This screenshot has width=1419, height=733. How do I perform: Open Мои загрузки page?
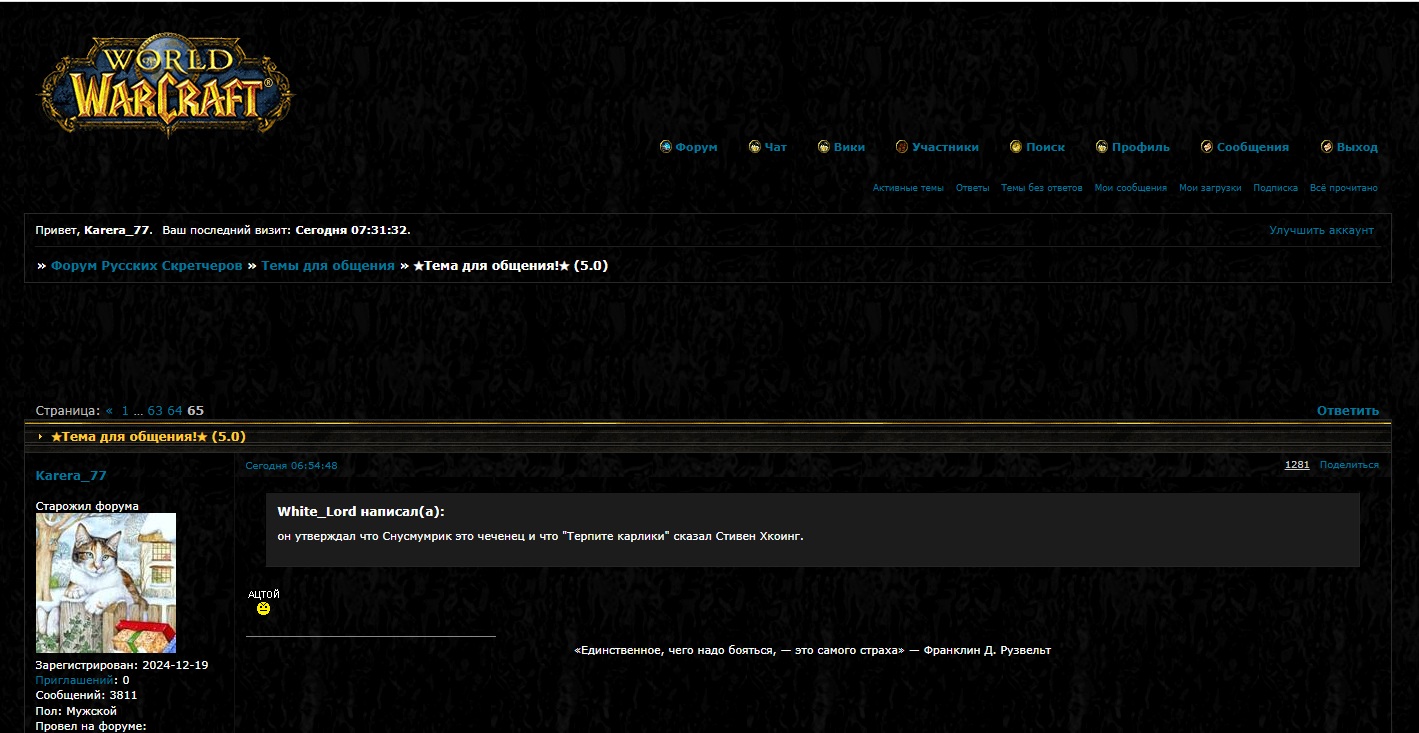(x=1209, y=188)
